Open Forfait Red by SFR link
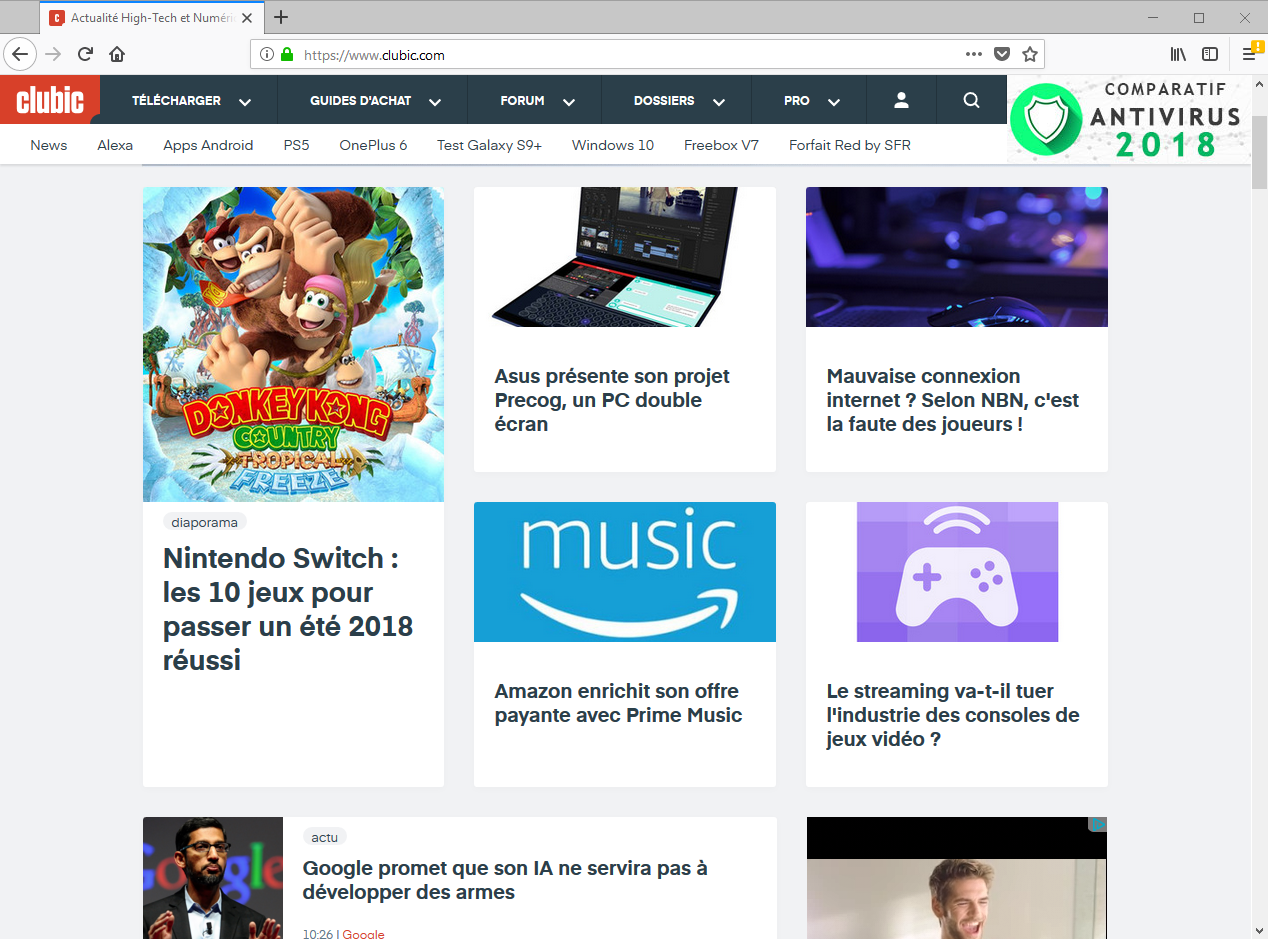Screen dimensions: 1268x939 point(850,145)
